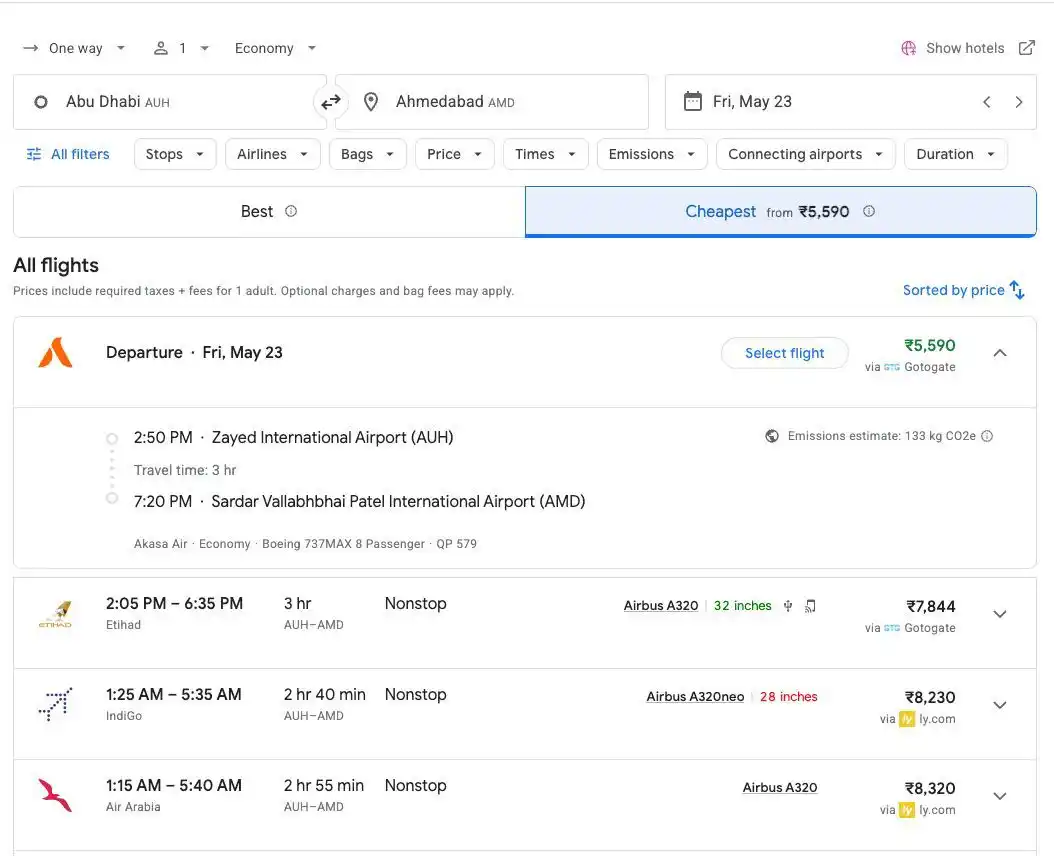Screen dimensions: 1054x856
Task: Click Zayed International Airport (AUH) text
Action: (332, 437)
